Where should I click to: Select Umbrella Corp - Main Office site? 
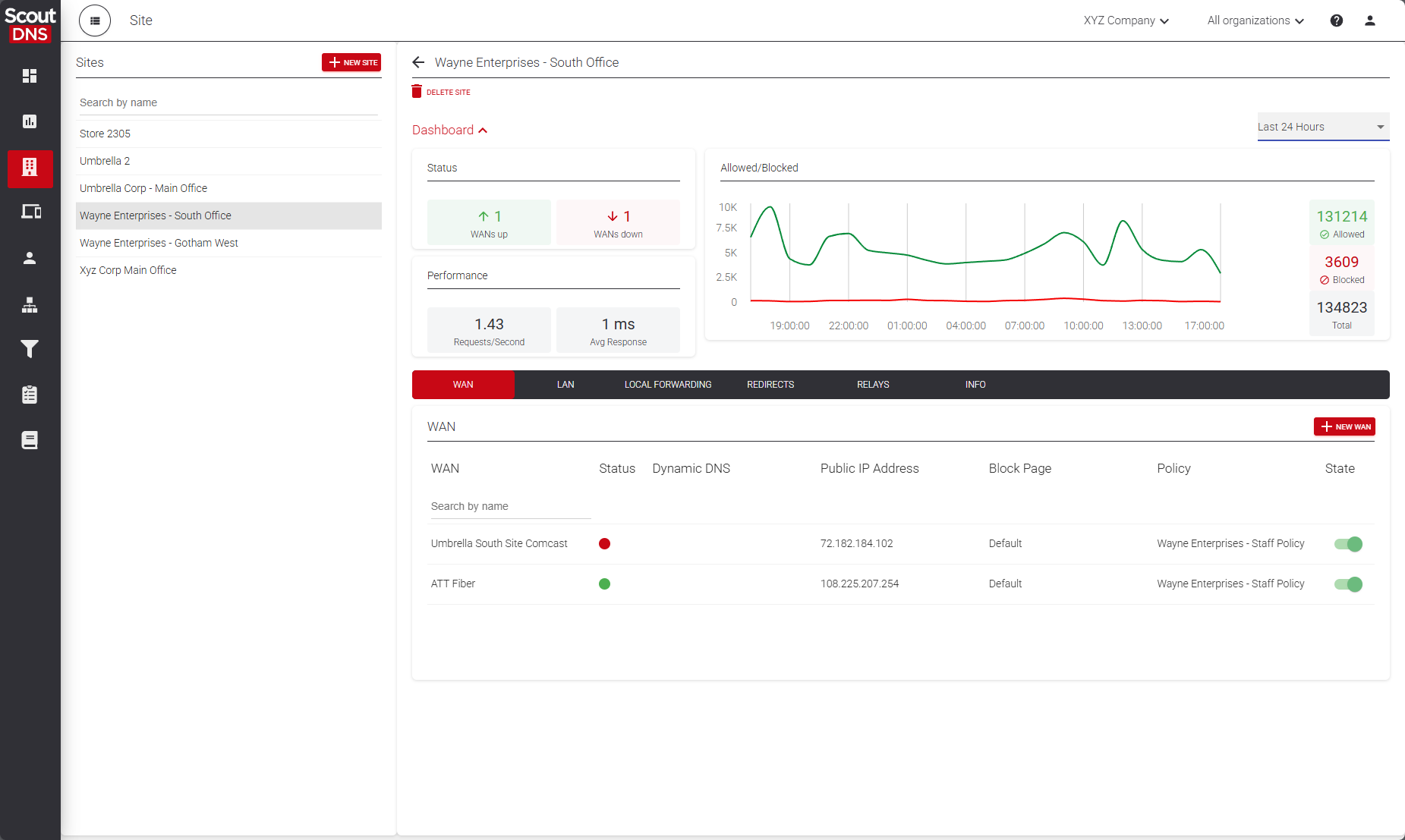[x=228, y=188]
